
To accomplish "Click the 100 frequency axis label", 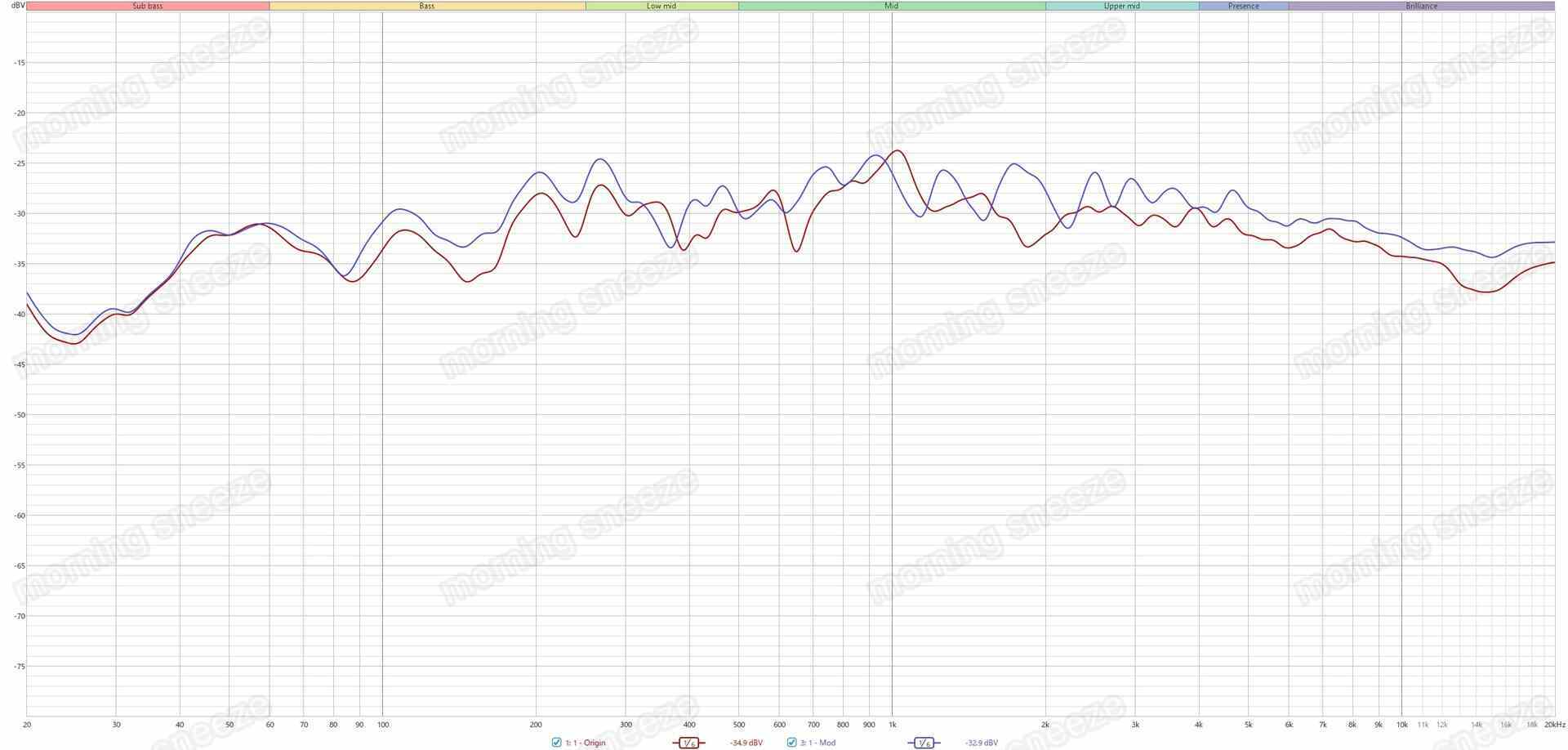I will tap(382, 725).
